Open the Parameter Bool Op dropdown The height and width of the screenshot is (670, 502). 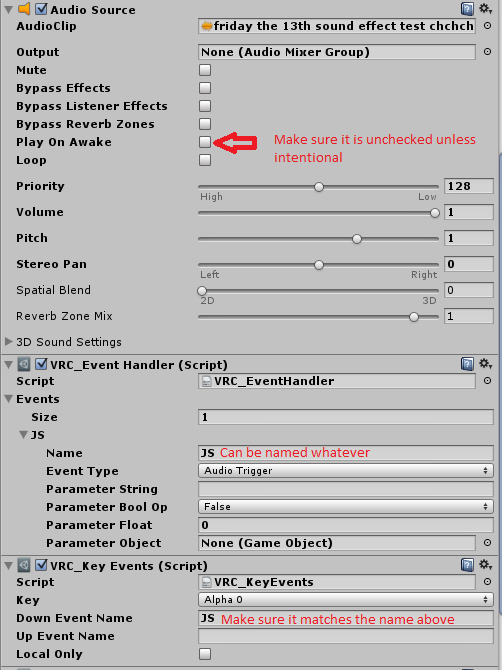point(346,507)
